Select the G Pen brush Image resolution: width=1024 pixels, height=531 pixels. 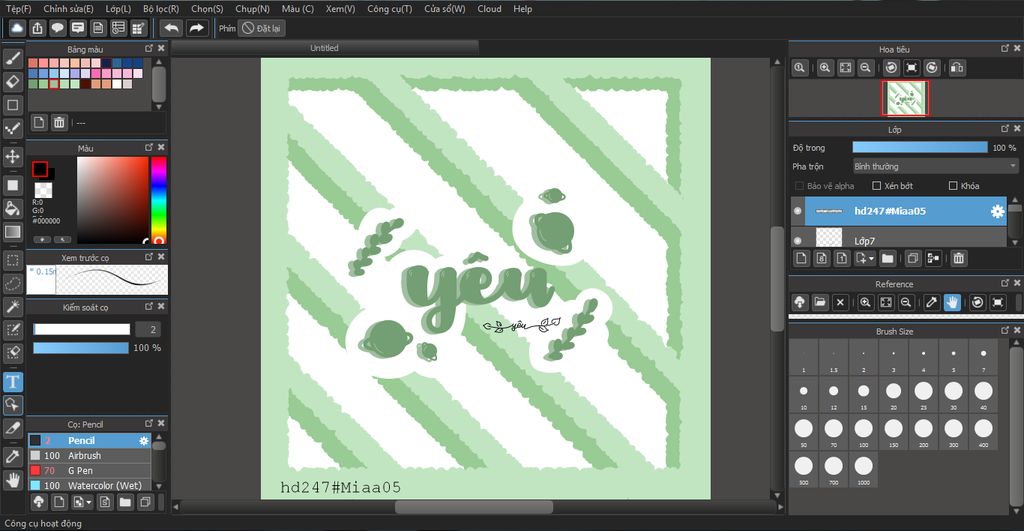click(89, 470)
